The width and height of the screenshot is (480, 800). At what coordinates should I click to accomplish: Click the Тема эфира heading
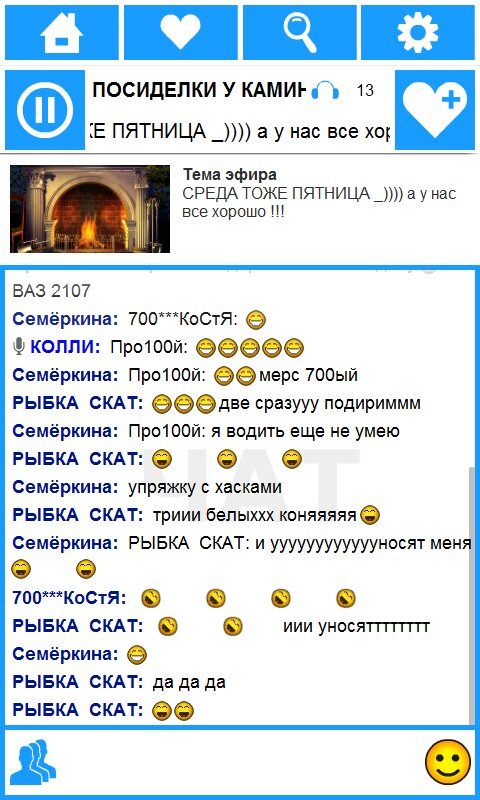click(x=230, y=174)
